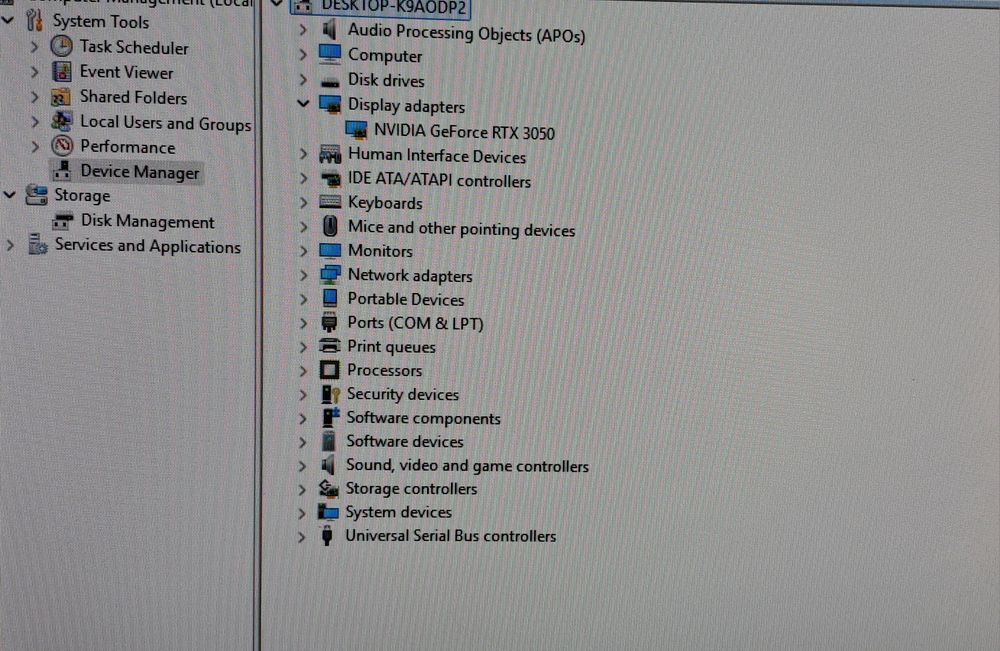Click the Ports (COM & LPT) icon
Image resolution: width=1000 pixels, height=651 pixels.
point(329,322)
